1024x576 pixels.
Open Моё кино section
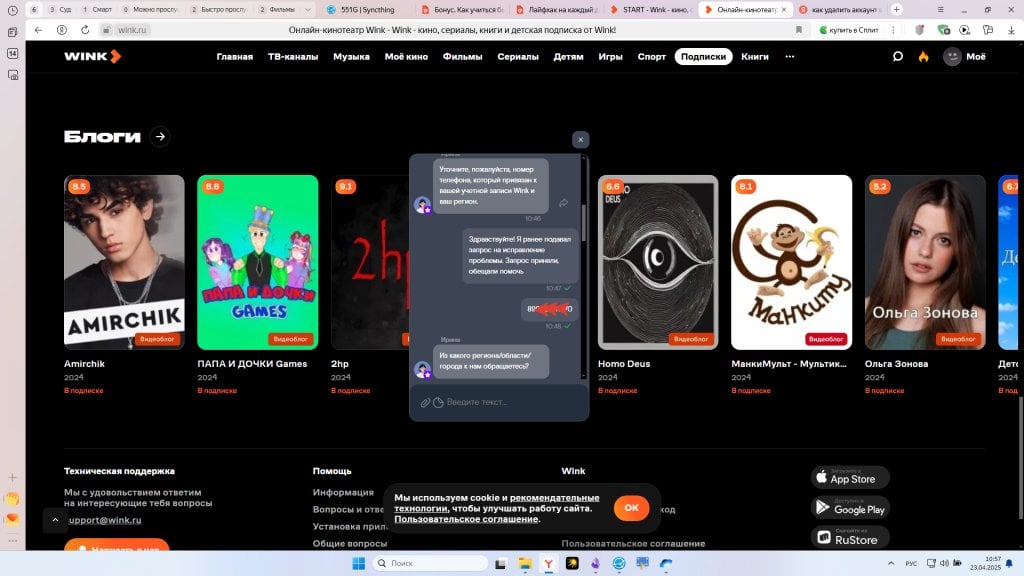pos(406,57)
